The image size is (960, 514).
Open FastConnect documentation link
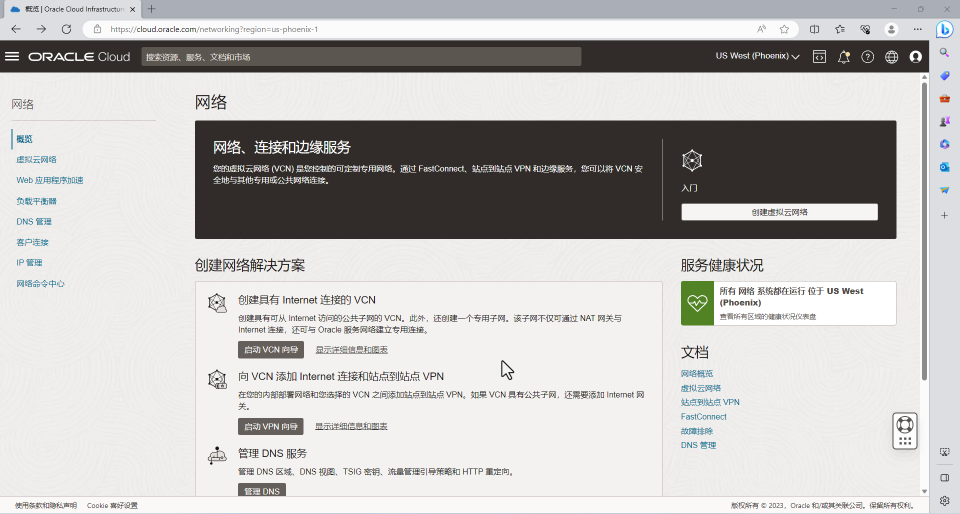point(703,417)
